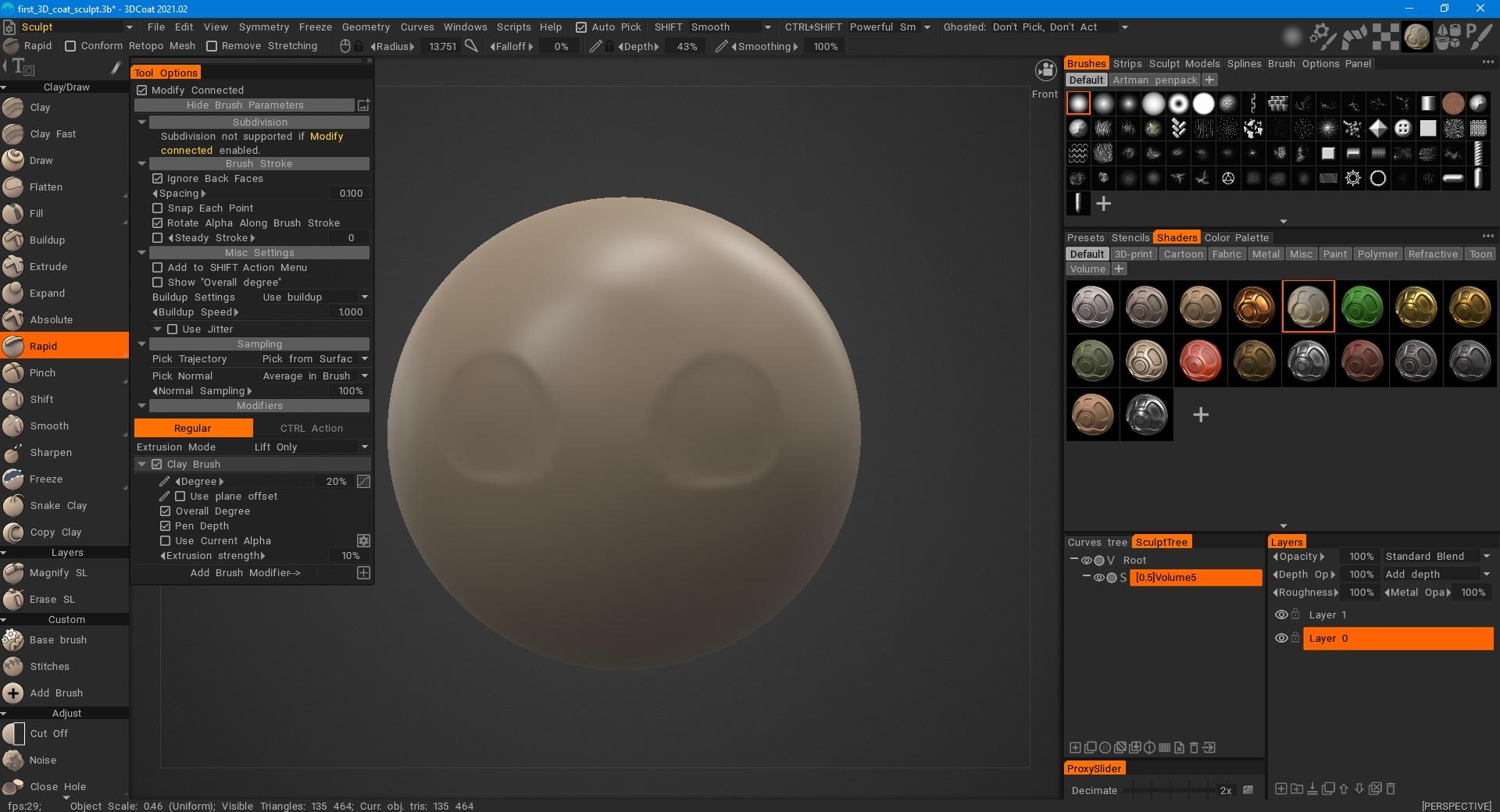Select the Cut Off tool
Image resolution: width=1500 pixels, height=812 pixels.
(48, 734)
